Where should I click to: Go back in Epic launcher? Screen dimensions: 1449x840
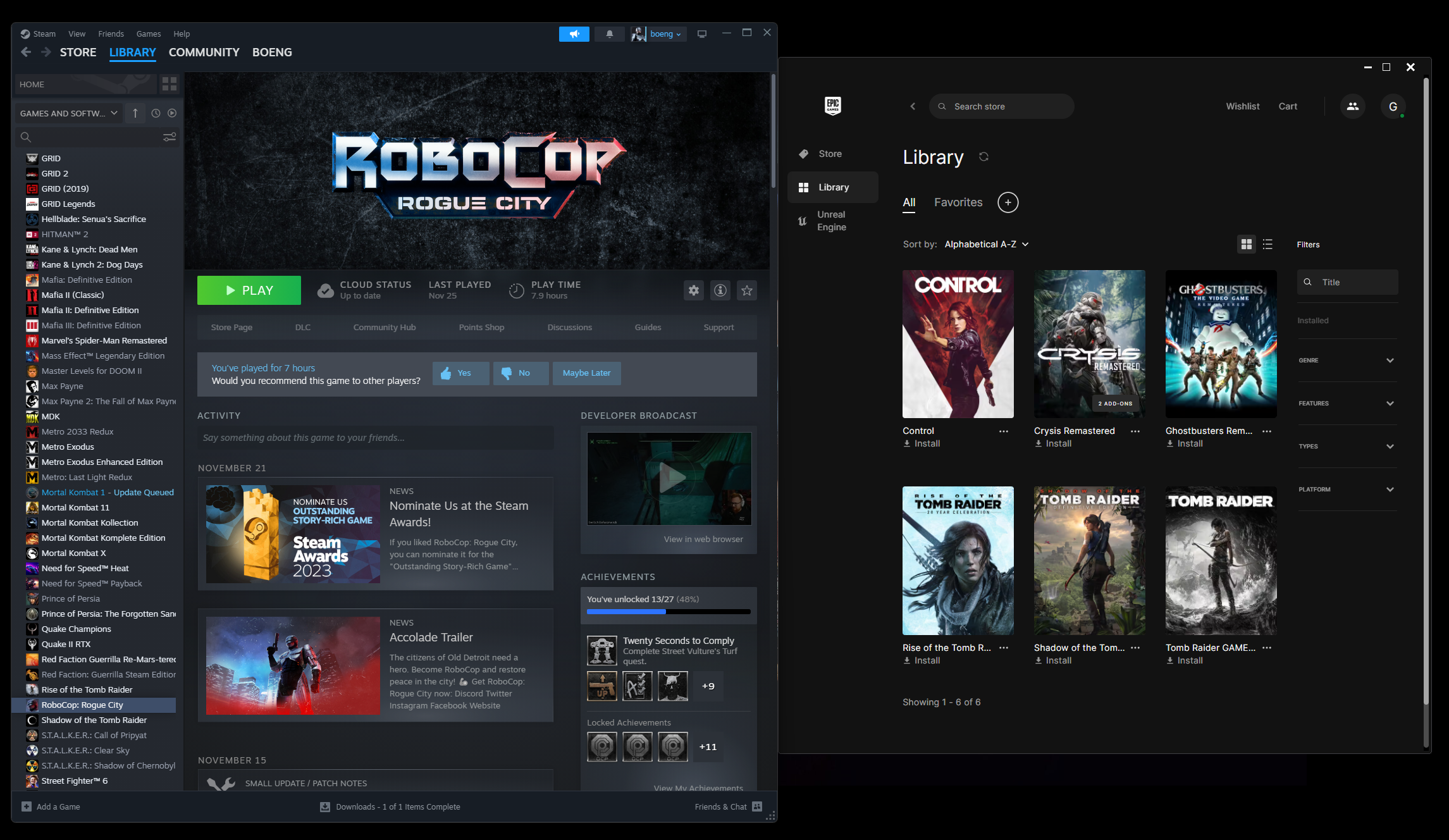click(913, 106)
